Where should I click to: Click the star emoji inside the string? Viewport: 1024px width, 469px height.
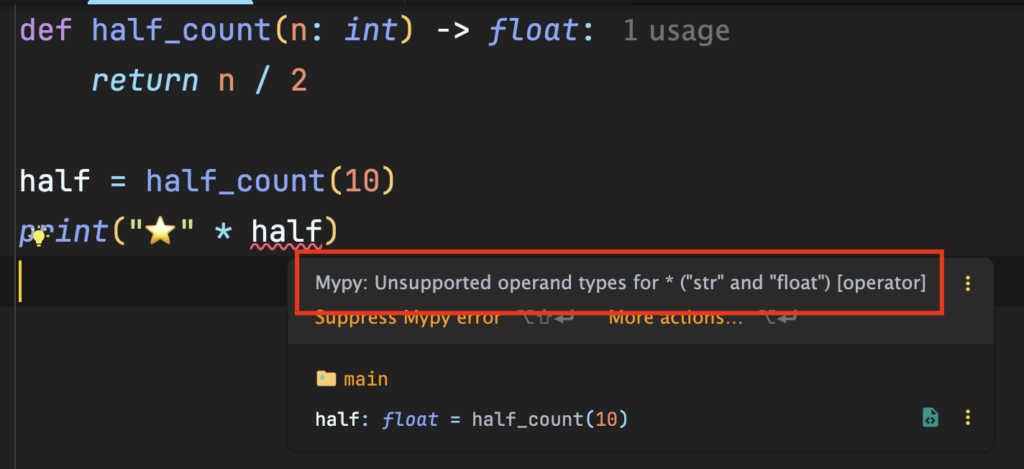click(x=160, y=233)
